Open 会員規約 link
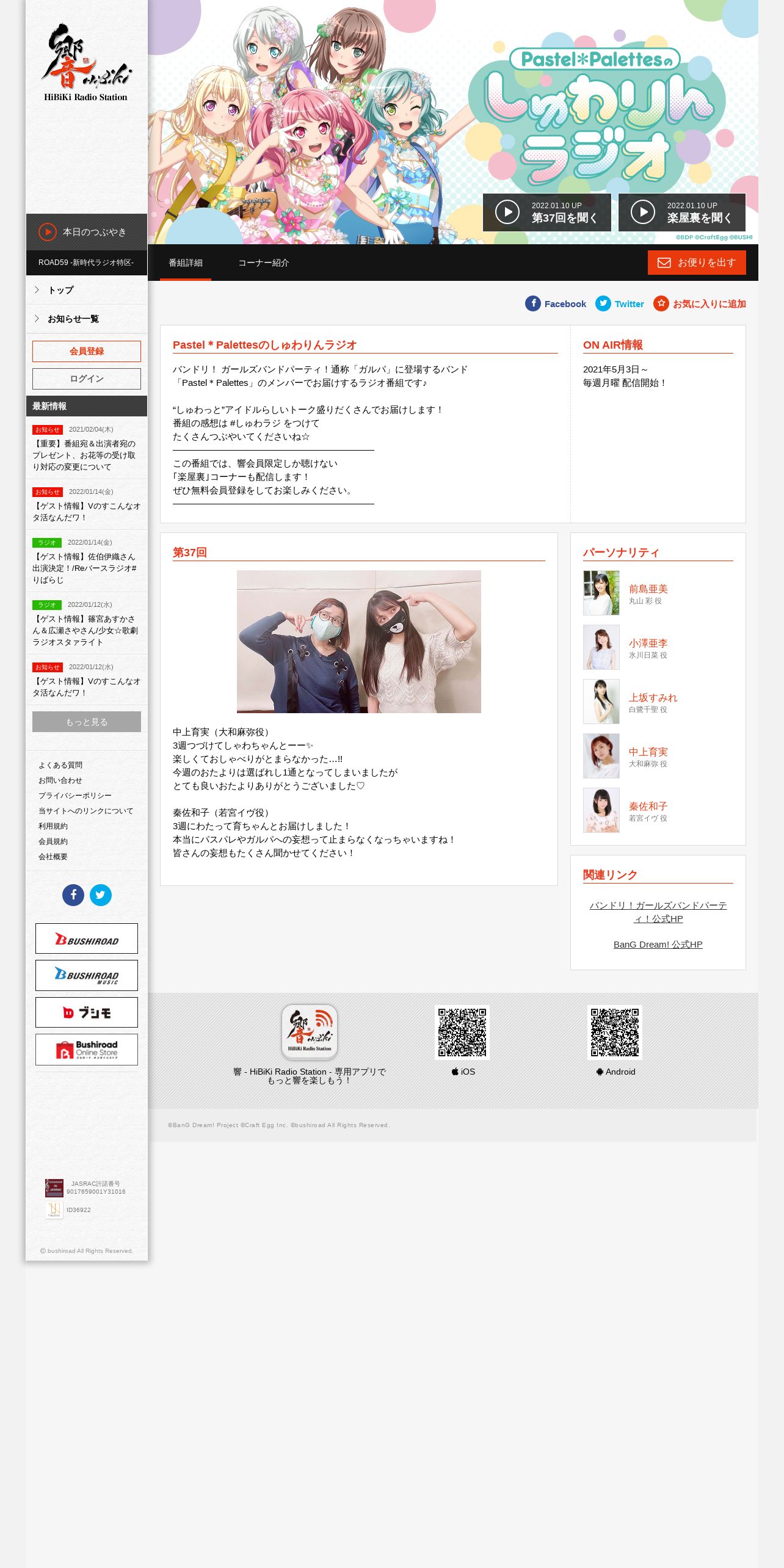Viewport: 784px width, 1568px height. pyautogui.click(x=53, y=841)
